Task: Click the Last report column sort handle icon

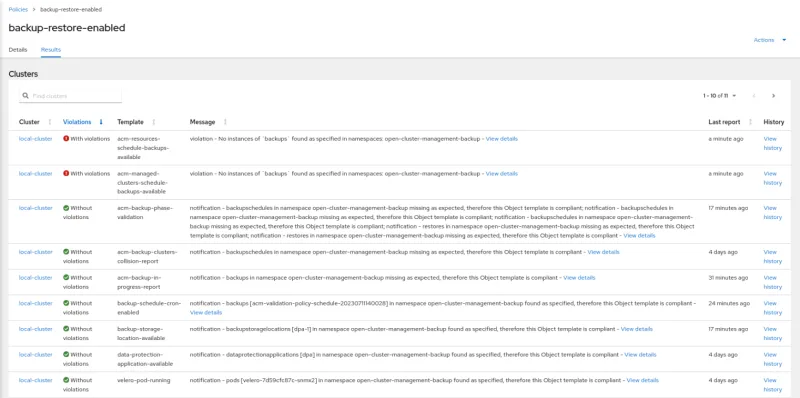Action: pos(750,122)
